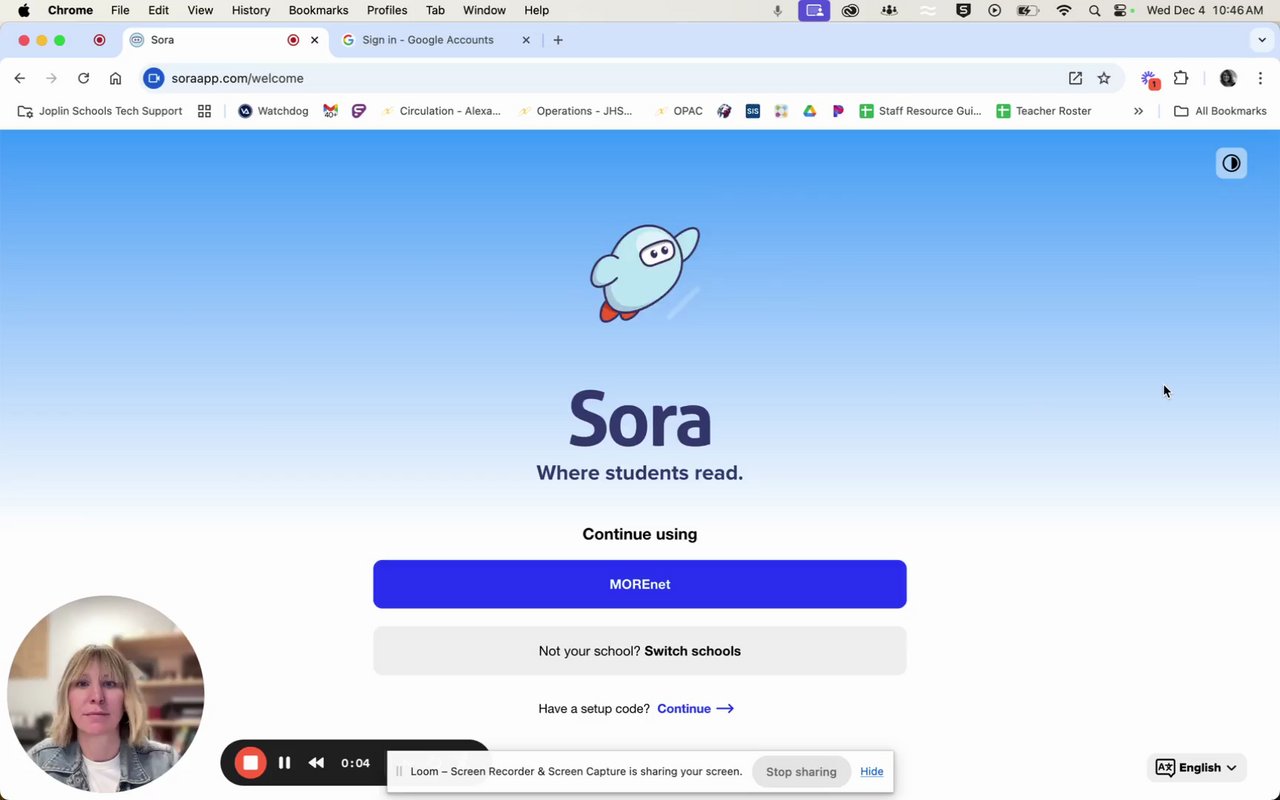Viewport: 1280px width, 800px height.
Task: Hide the screen sharing notification
Action: pos(871,771)
